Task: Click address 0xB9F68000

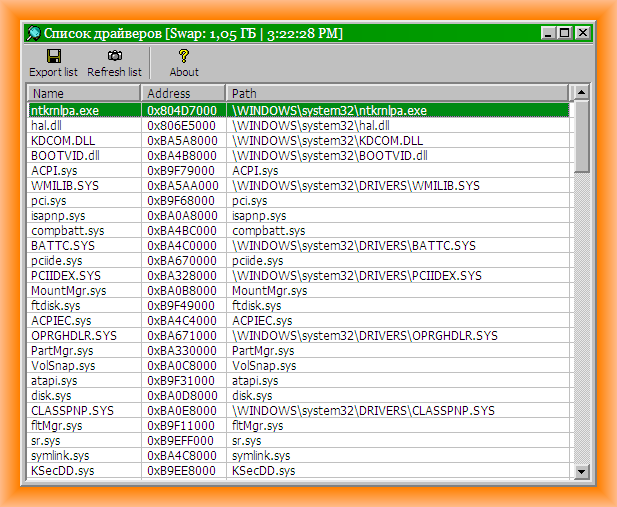Action: pyautogui.click(x=181, y=200)
